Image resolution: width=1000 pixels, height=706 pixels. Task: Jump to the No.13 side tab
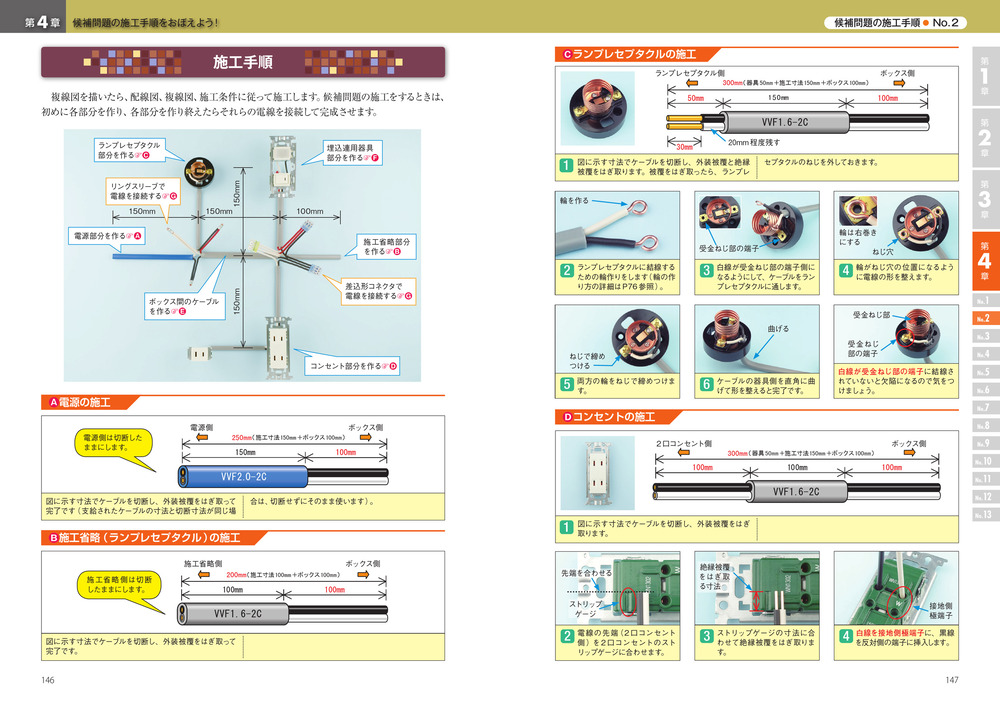point(983,515)
